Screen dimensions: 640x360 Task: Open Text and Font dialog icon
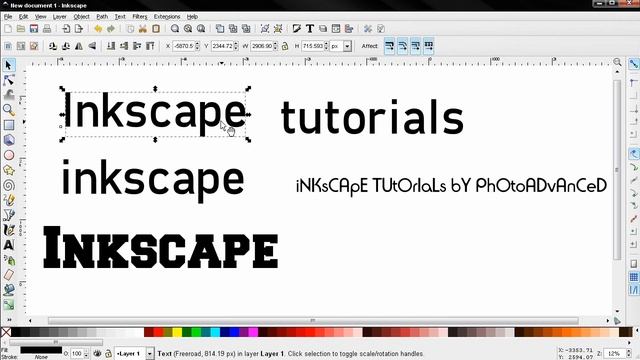pos(310,29)
